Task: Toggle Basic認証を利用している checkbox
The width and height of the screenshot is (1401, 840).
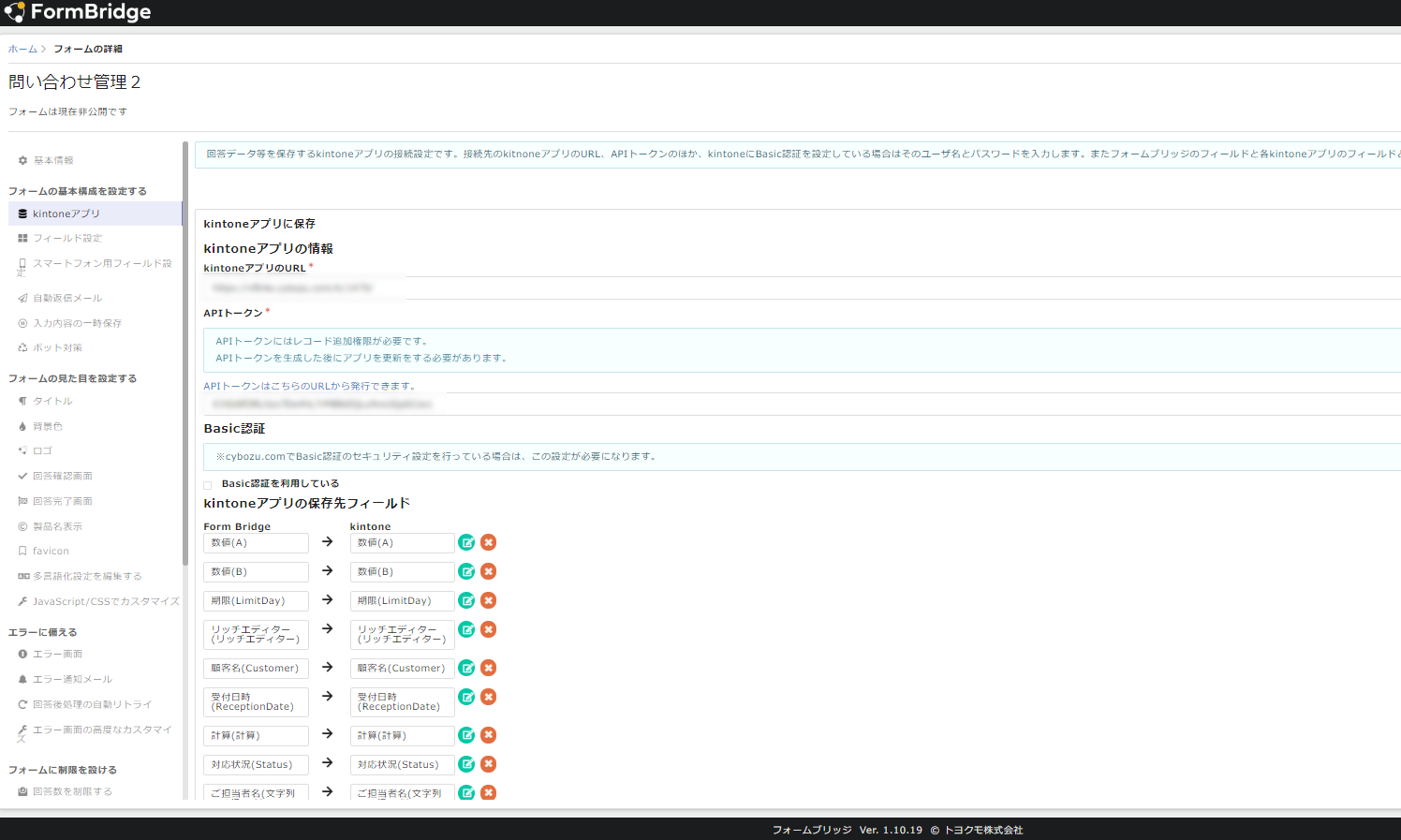Action: pos(208,485)
